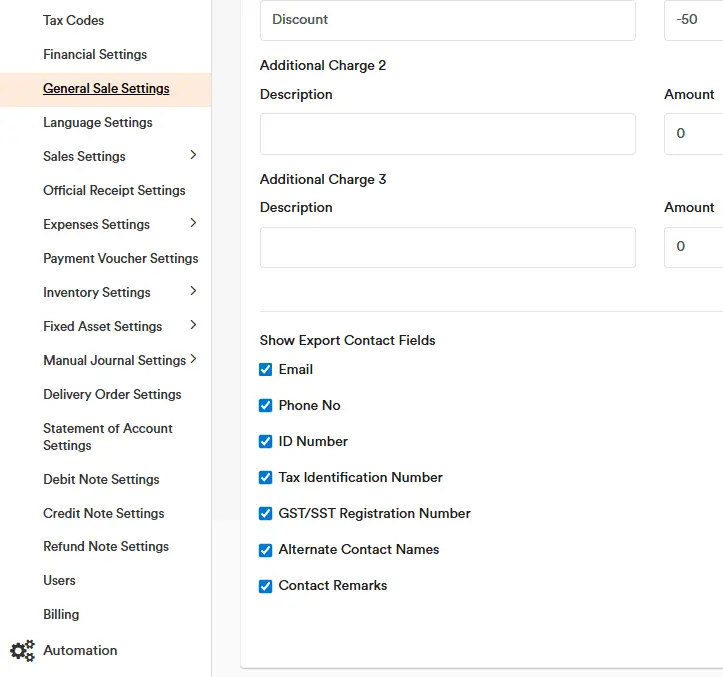Click the Automation gears icon
Screen dimensions: 723x677
[x=22, y=651]
